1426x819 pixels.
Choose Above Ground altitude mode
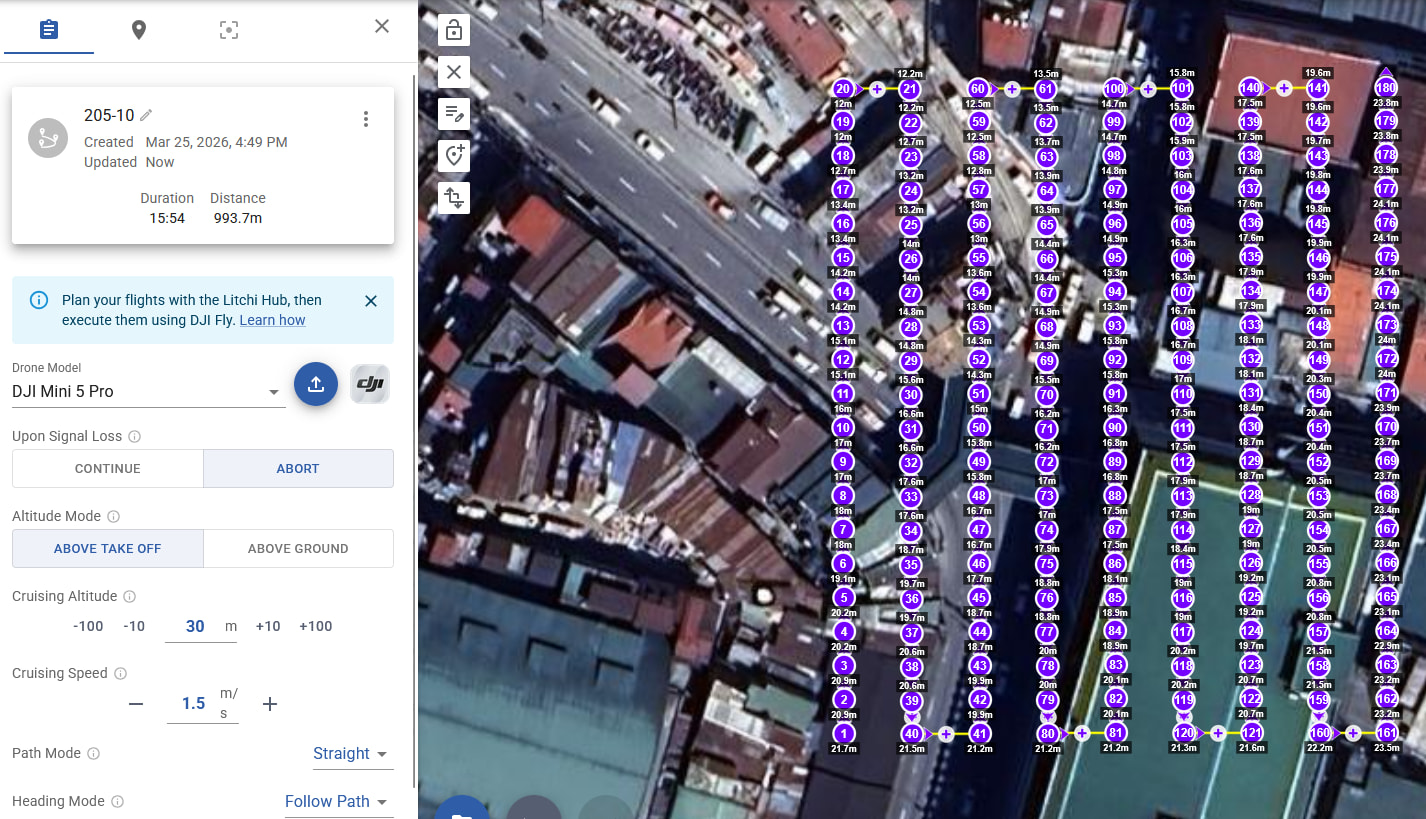298,548
